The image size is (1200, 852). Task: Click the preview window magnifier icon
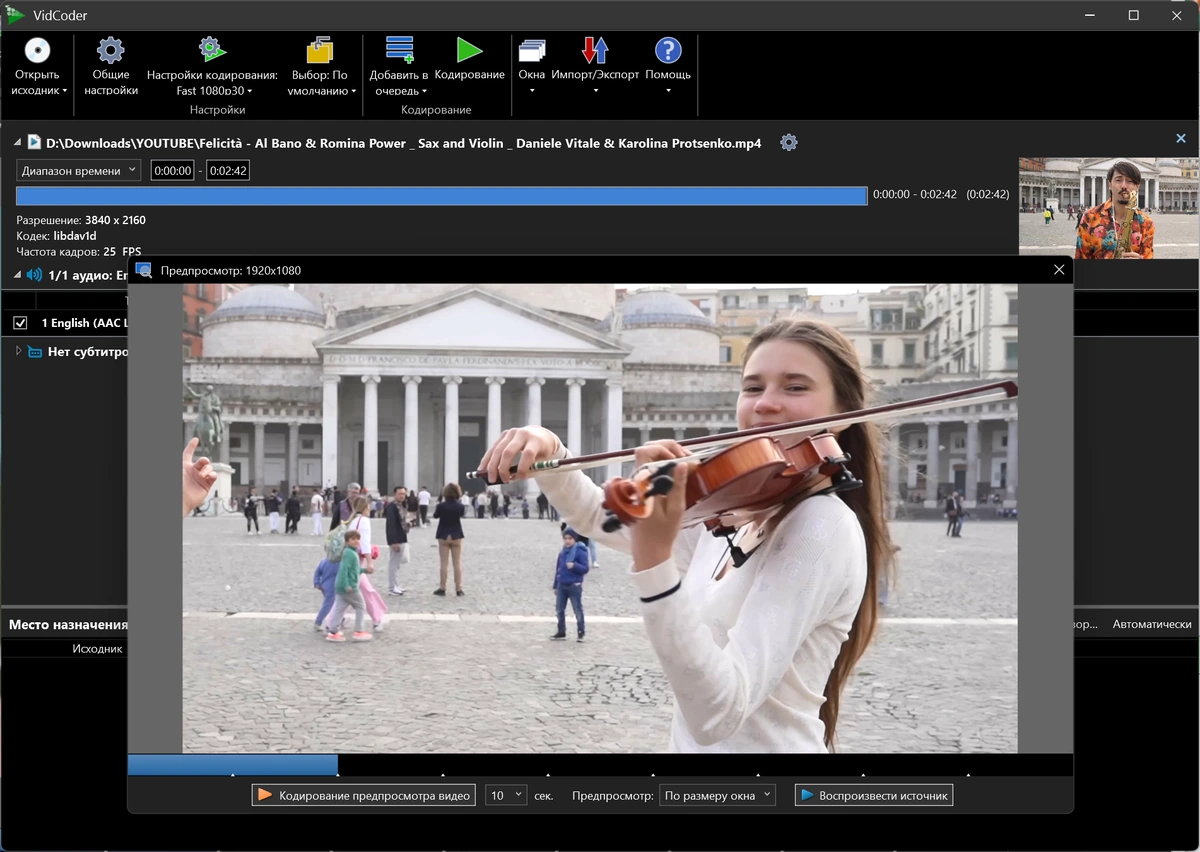pyautogui.click(x=144, y=270)
